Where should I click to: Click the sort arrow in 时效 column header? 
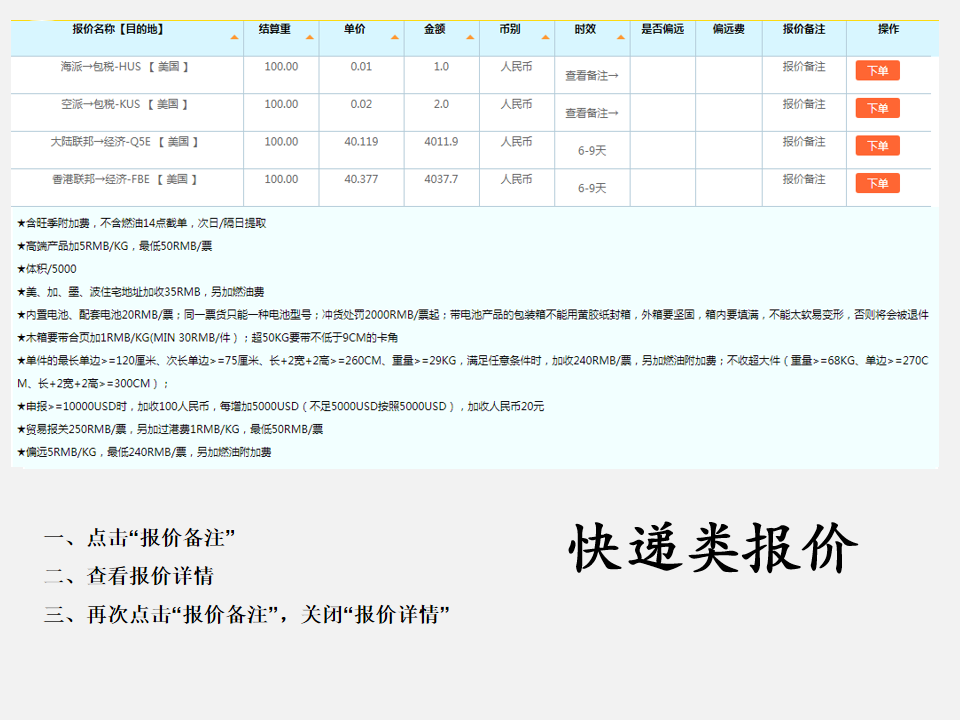[x=620, y=37]
